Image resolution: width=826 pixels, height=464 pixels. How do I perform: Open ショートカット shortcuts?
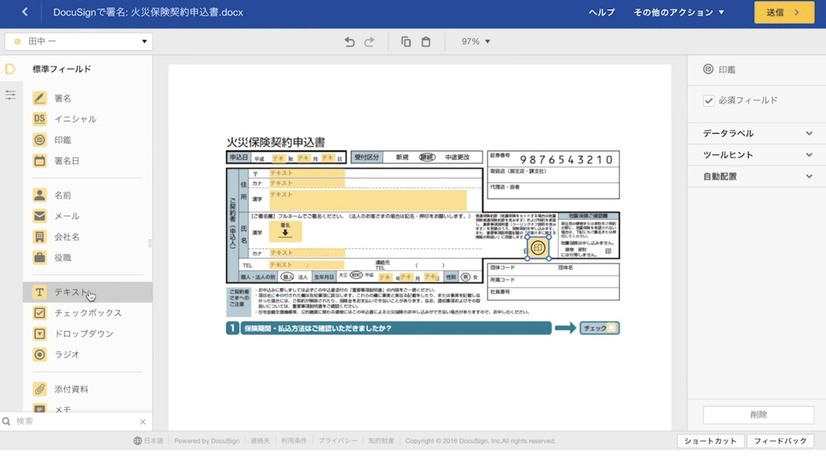pyautogui.click(x=710, y=441)
